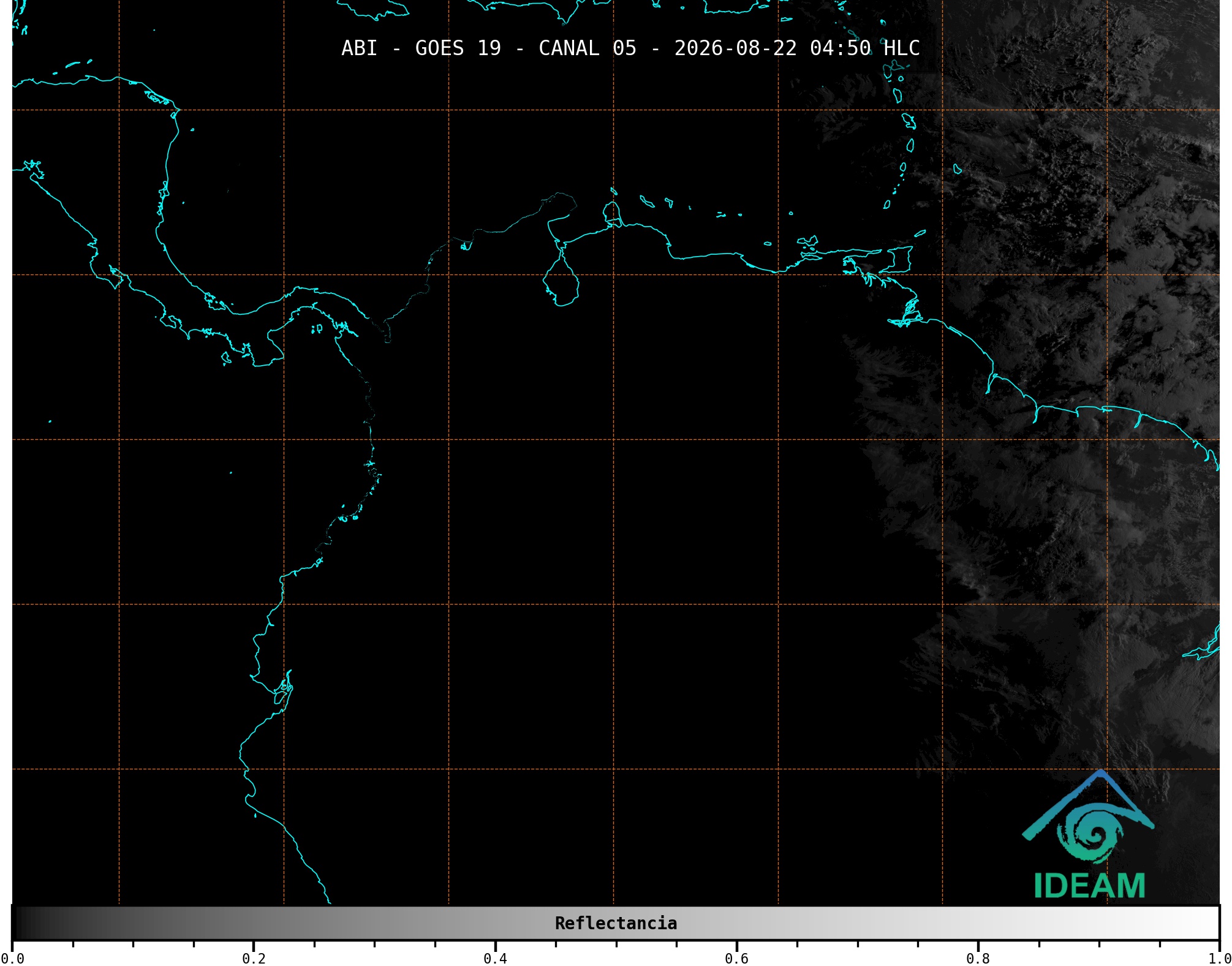Click the timestamp '2026-08-22 04:50 HLC'
Screen dimensions: 1232x966
(x=797, y=48)
